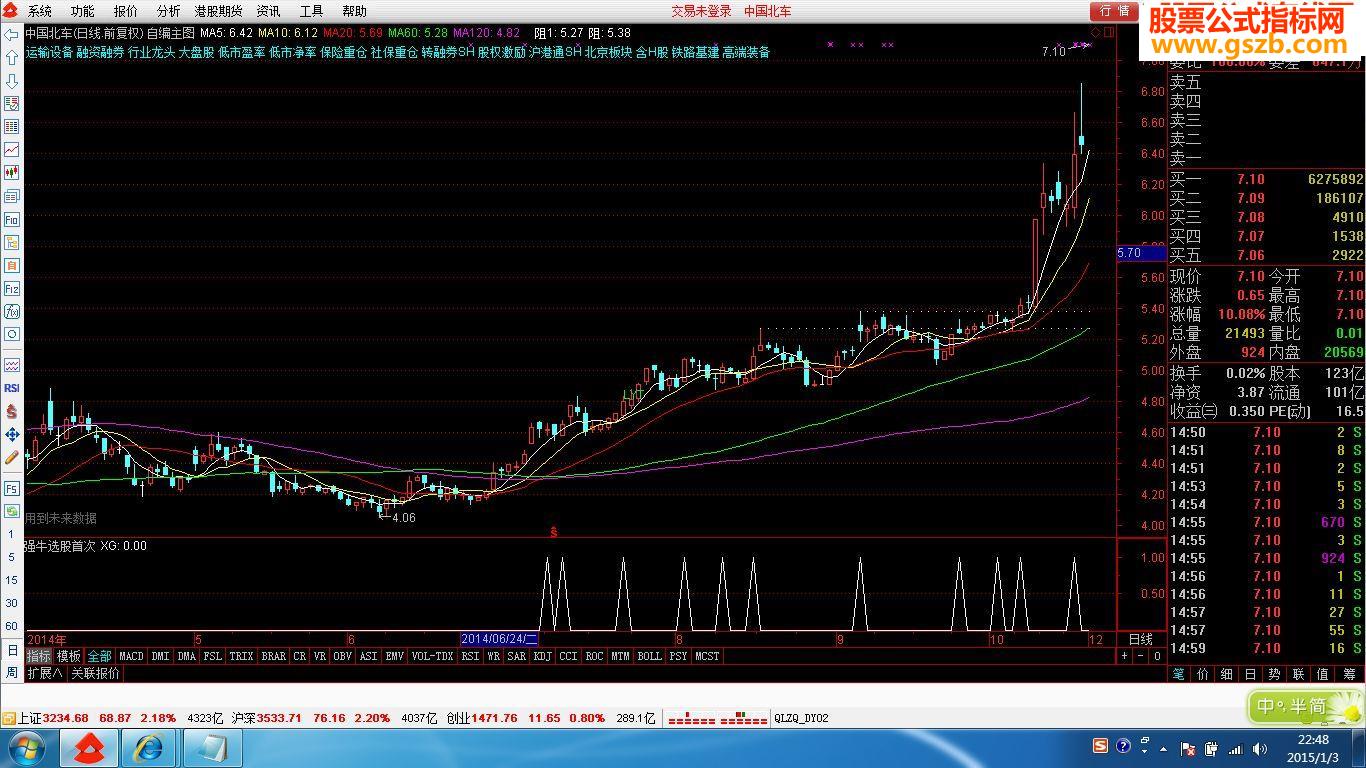Open Internet Explorer from the taskbar
The height and width of the screenshot is (768, 1366).
150,747
